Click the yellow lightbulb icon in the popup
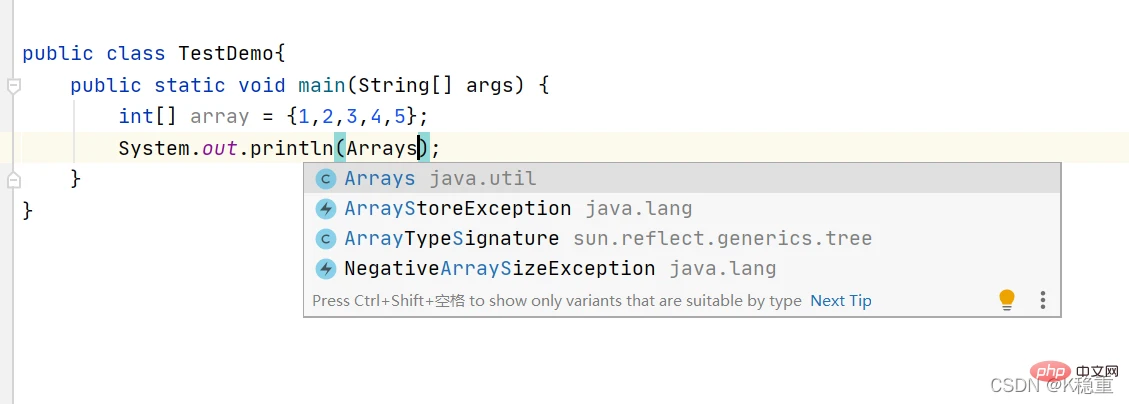The height and width of the screenshot is (404, 1129). pyautogui.click(x=1007, y=300)
